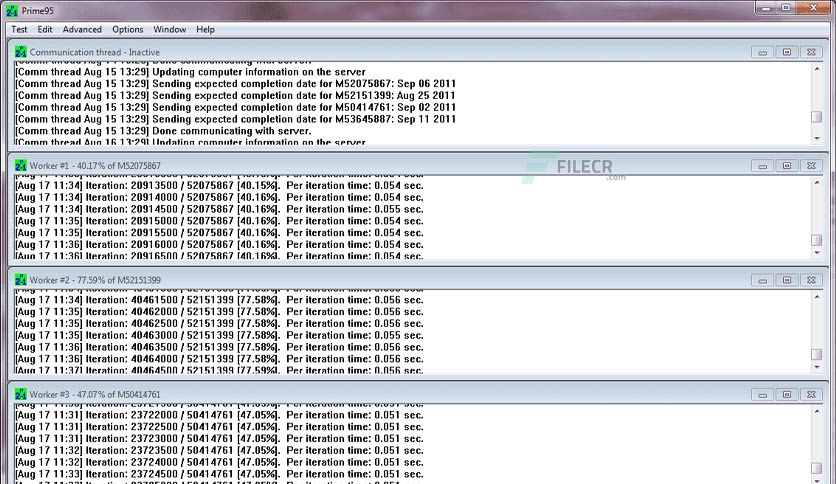Viewport: 836px width, 484px height.
Task: Click the scrollbar thumb in Worker #2 pane
Action: pyautogui.click(x=816, y=354)
